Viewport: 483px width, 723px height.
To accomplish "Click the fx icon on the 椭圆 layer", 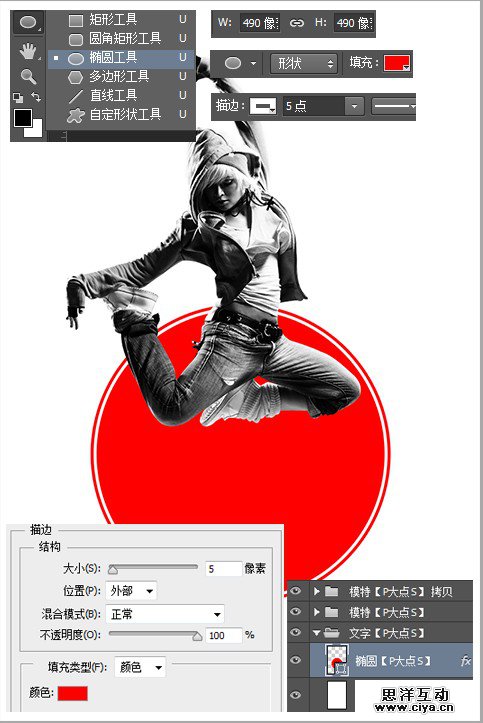I will (x=465, y=661).
